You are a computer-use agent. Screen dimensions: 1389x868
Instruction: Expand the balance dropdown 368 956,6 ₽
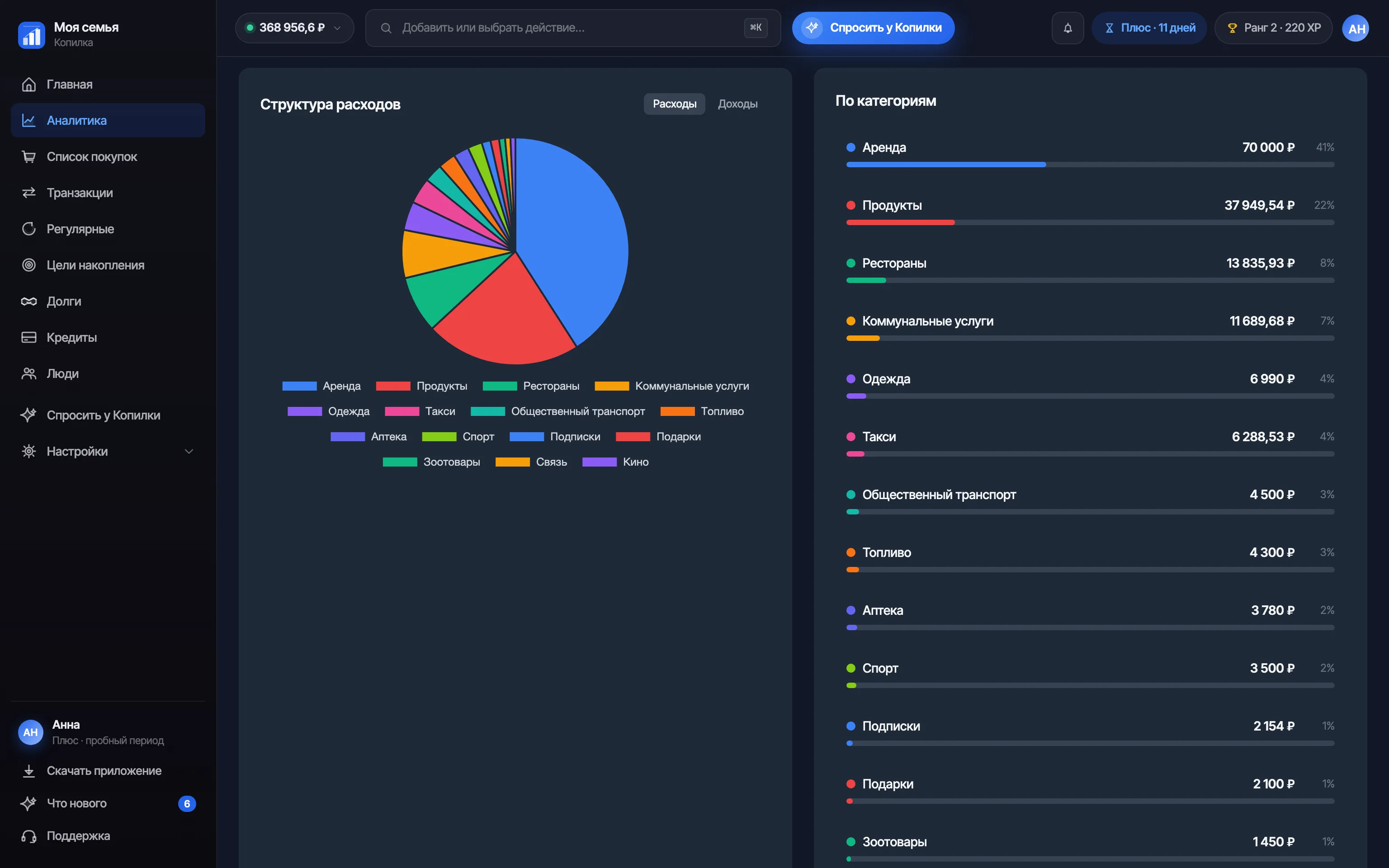tap(294, 28)
